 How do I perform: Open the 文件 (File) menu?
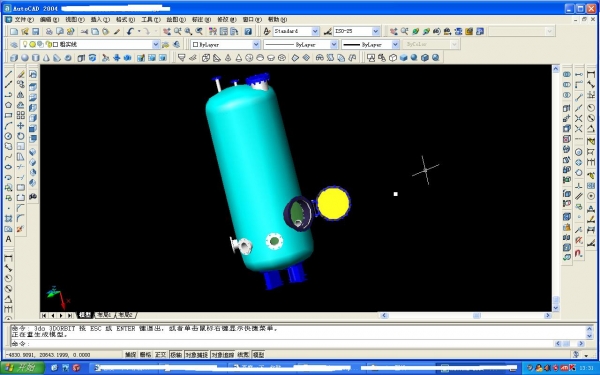click(23, 20)
